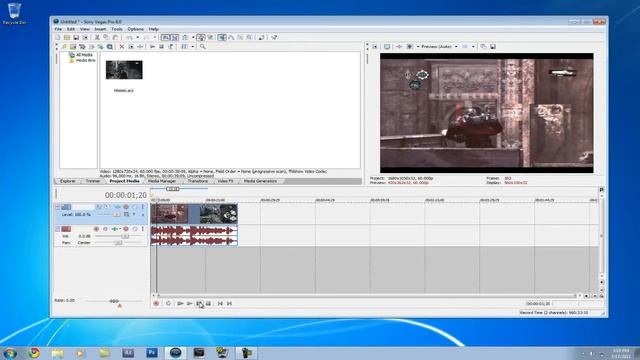Click the Save project icon
Viewport: 640px width, 360px height.
click(76, 38)
